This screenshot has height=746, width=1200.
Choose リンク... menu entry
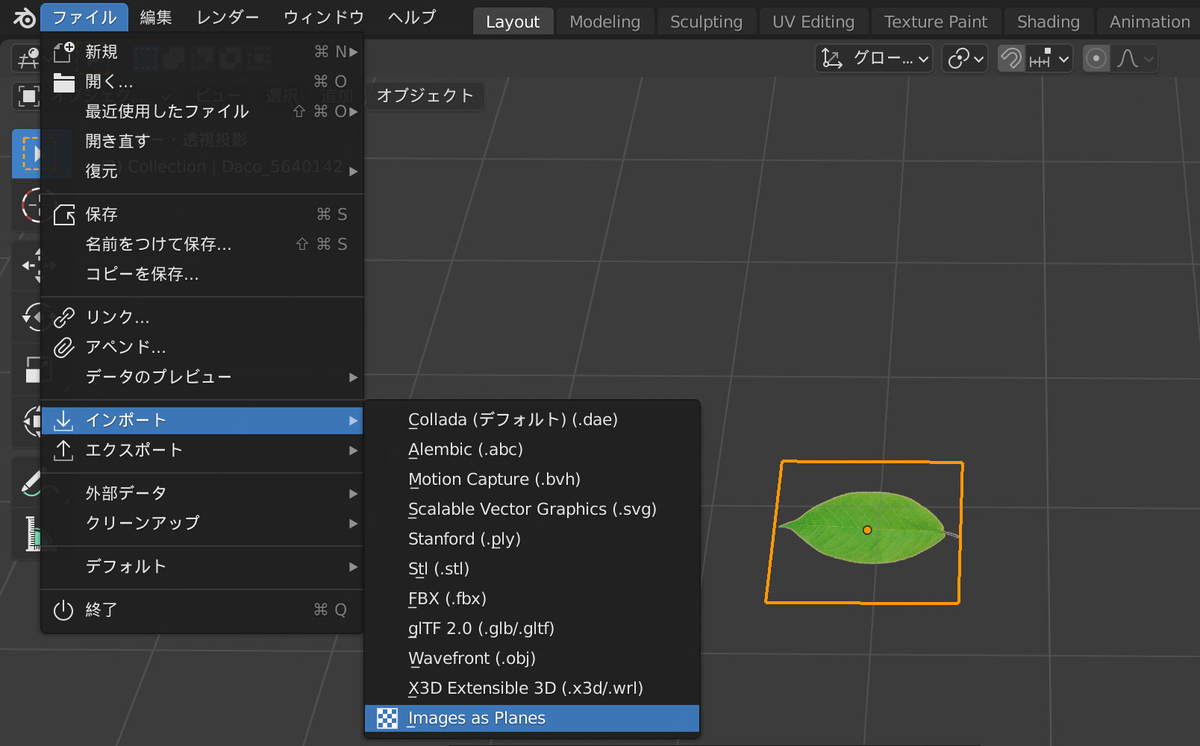[x=202, y=317]
